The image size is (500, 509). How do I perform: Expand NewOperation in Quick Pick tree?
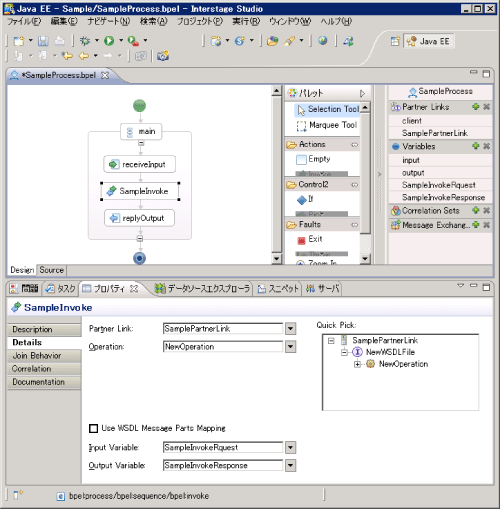point(357,364)
